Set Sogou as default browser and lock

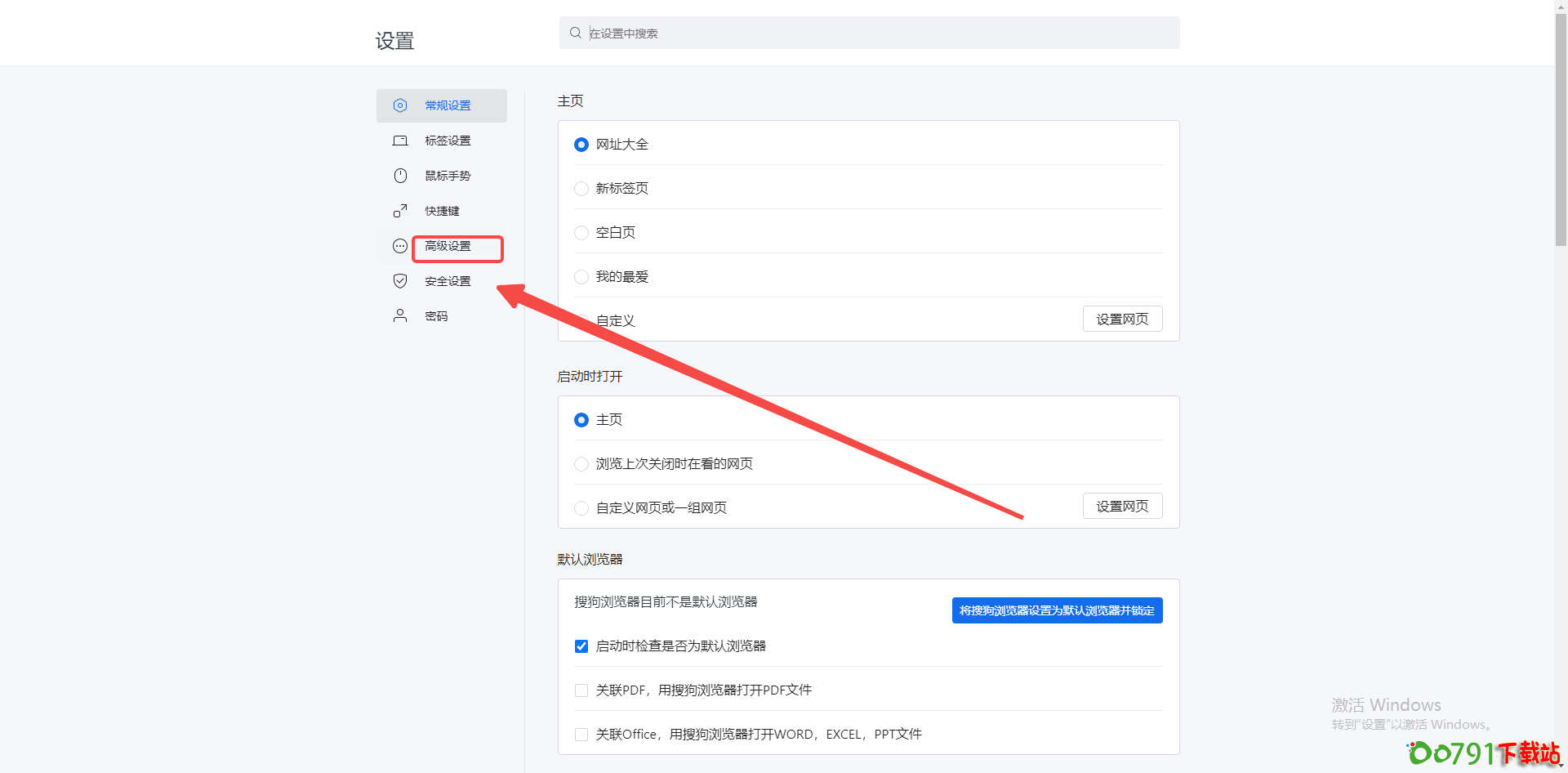(x=1057, y=610)
